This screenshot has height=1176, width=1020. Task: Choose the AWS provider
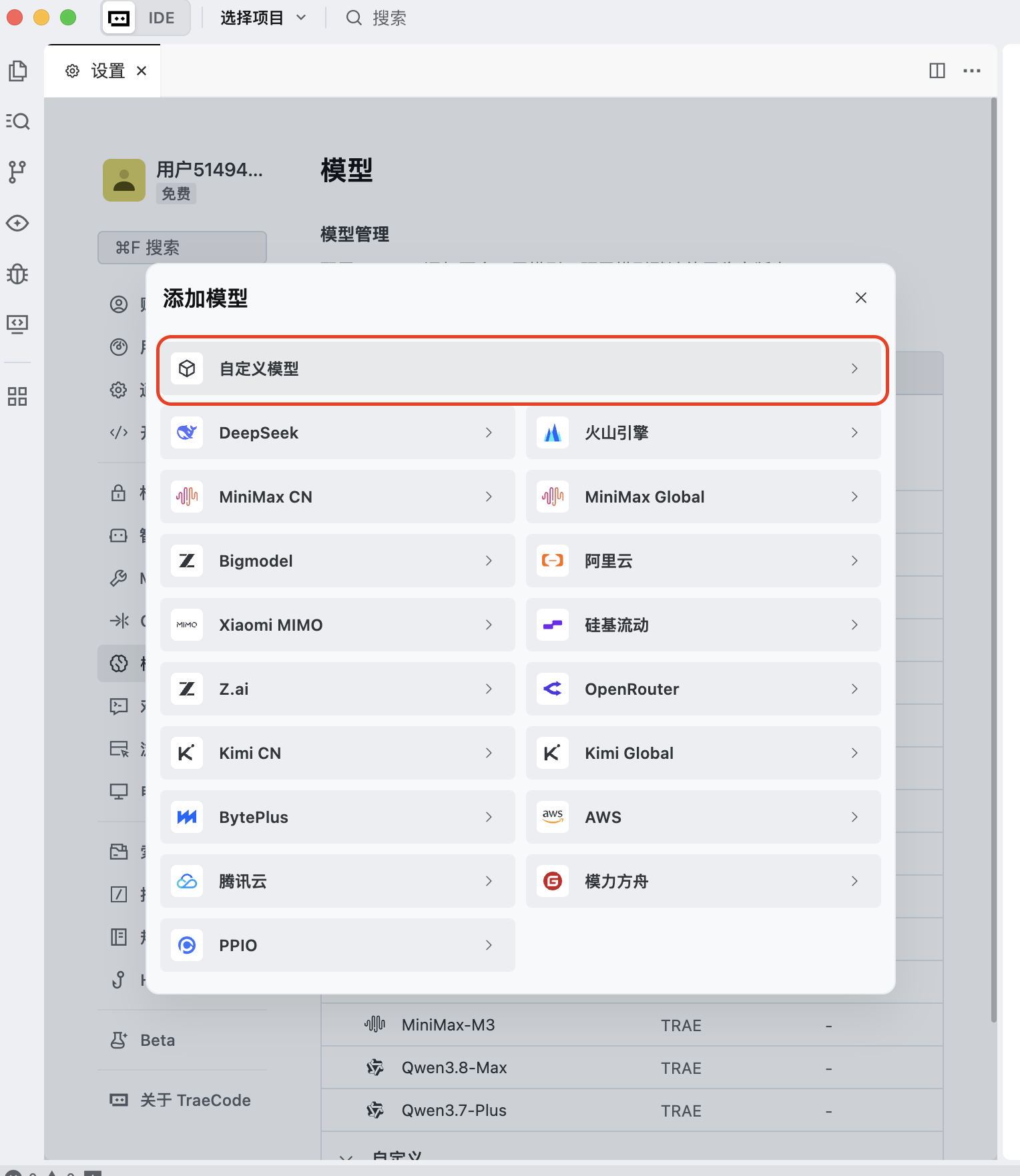tap(704, 818)
